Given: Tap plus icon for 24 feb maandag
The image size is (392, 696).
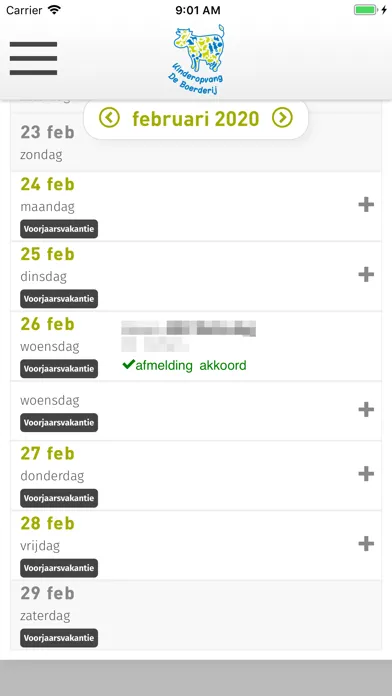Looking at the screenshot, I should [366, 205].
